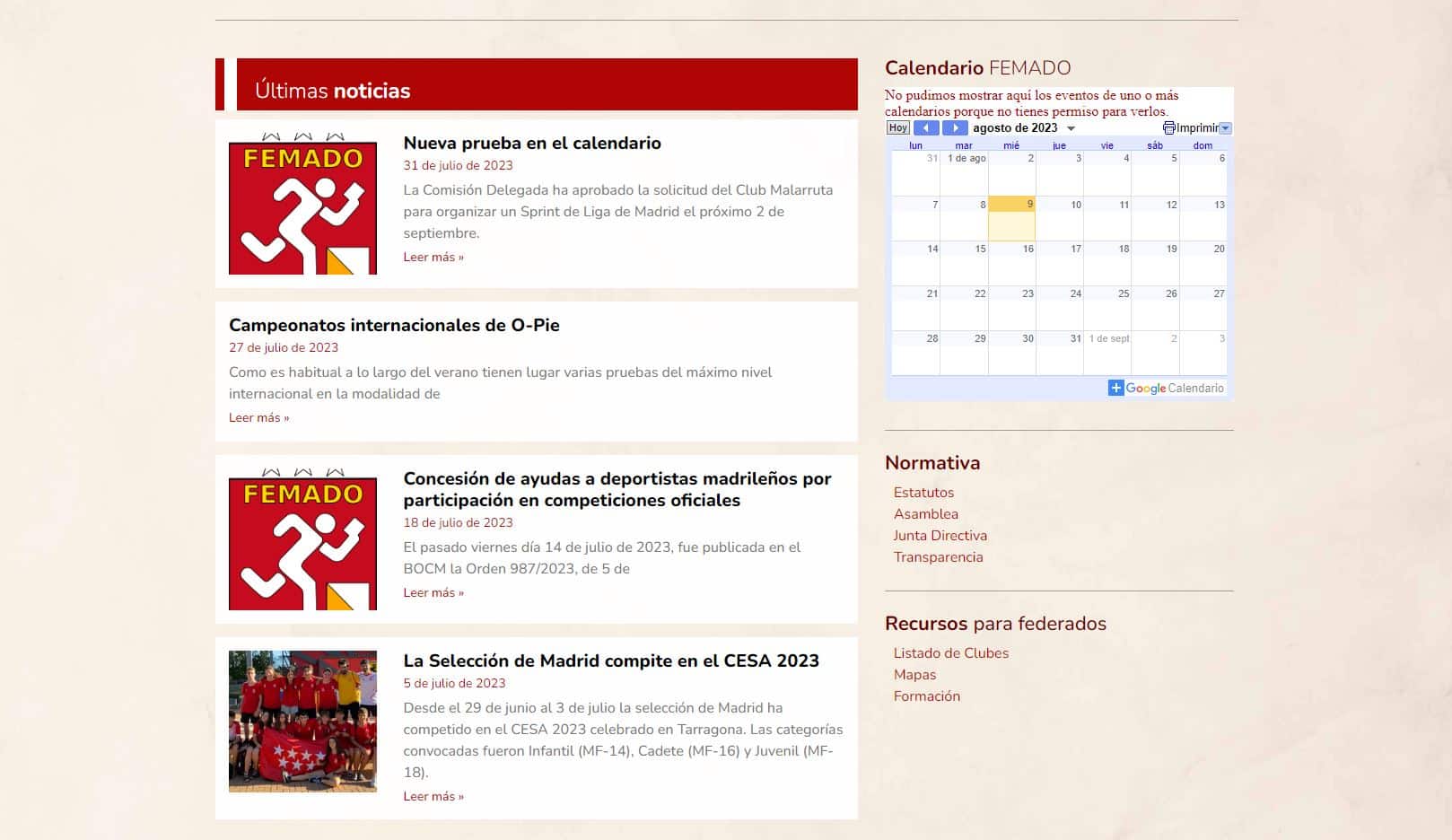Open Formación link under Recursos

click(926, 696)
